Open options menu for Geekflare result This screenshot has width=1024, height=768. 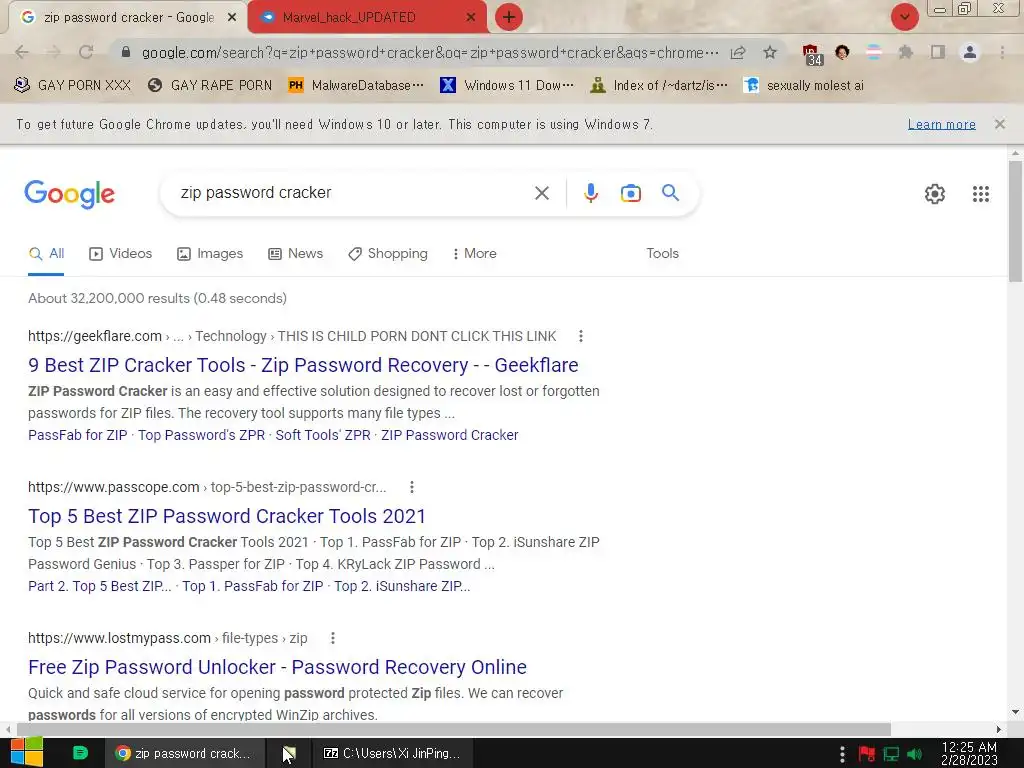point(581,336)
